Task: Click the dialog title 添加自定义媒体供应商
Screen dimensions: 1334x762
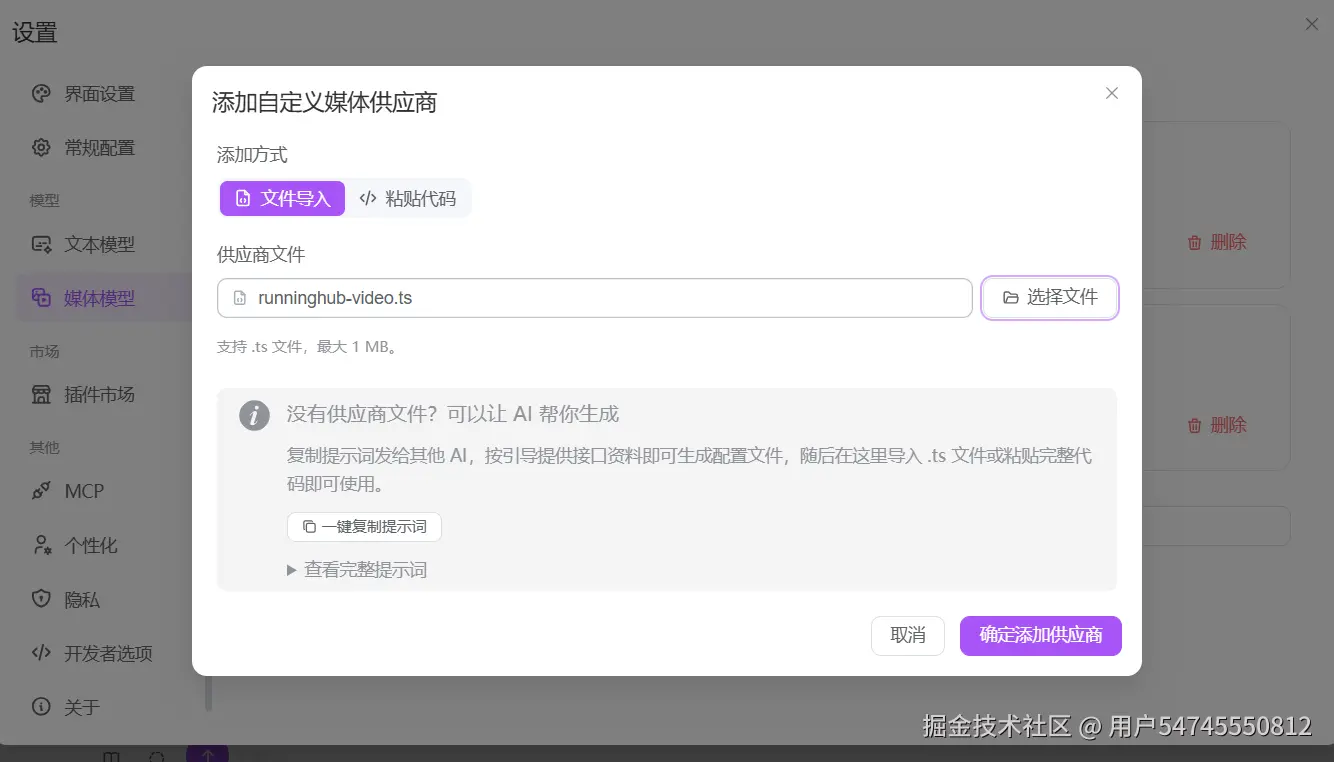Action: tap(325, 103)
